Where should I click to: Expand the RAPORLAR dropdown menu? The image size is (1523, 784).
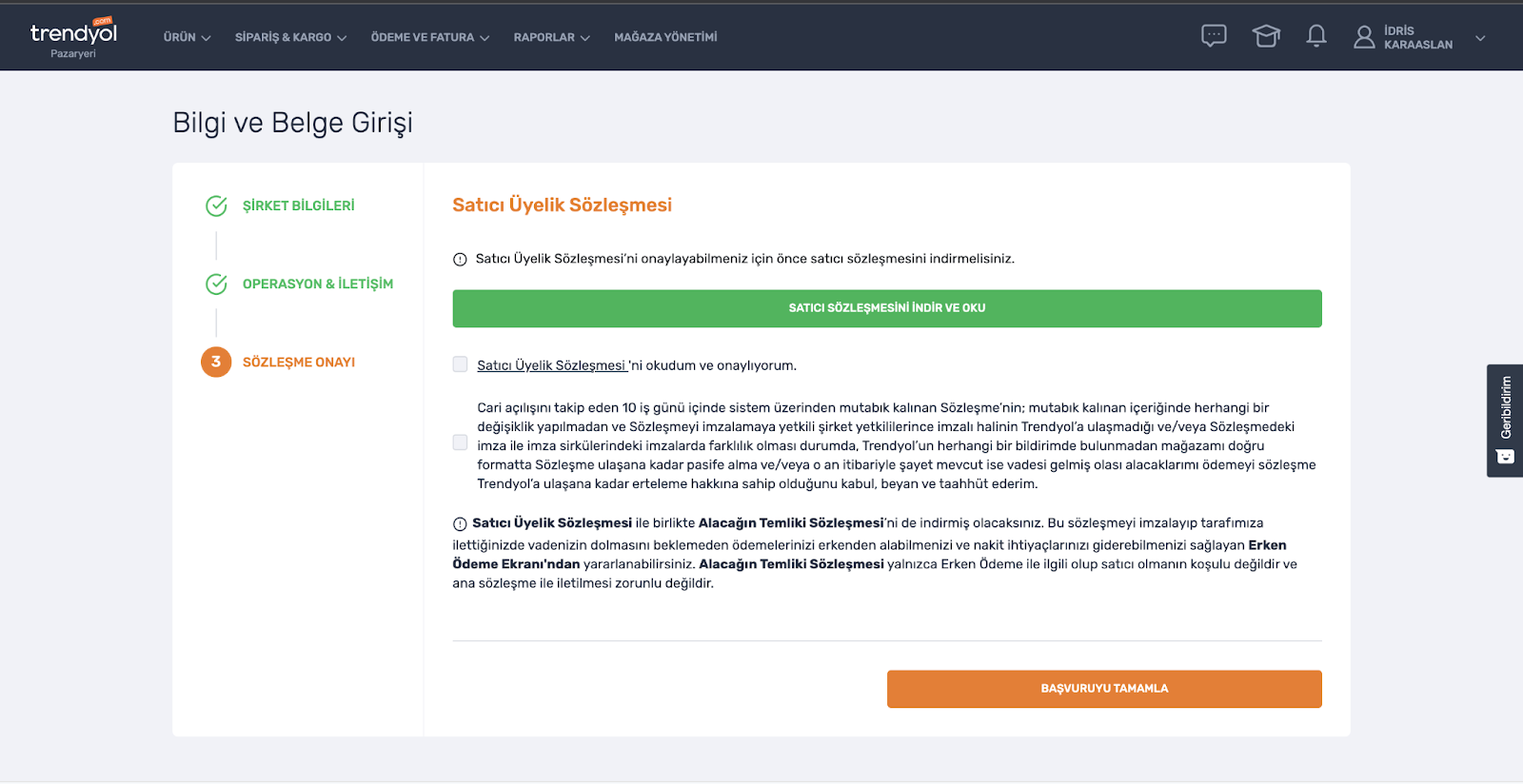click(552, 37)
